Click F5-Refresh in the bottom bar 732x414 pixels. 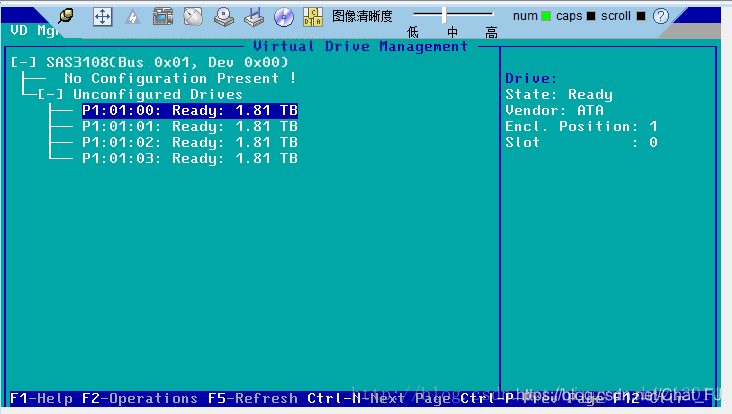[x=253, y=398]
